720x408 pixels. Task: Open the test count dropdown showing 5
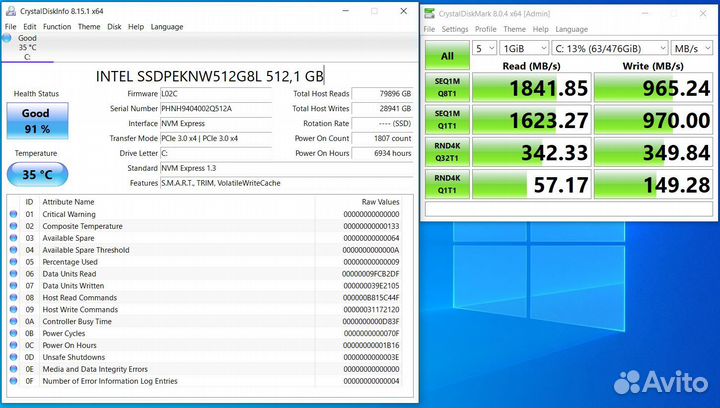[x=484, y=48]
